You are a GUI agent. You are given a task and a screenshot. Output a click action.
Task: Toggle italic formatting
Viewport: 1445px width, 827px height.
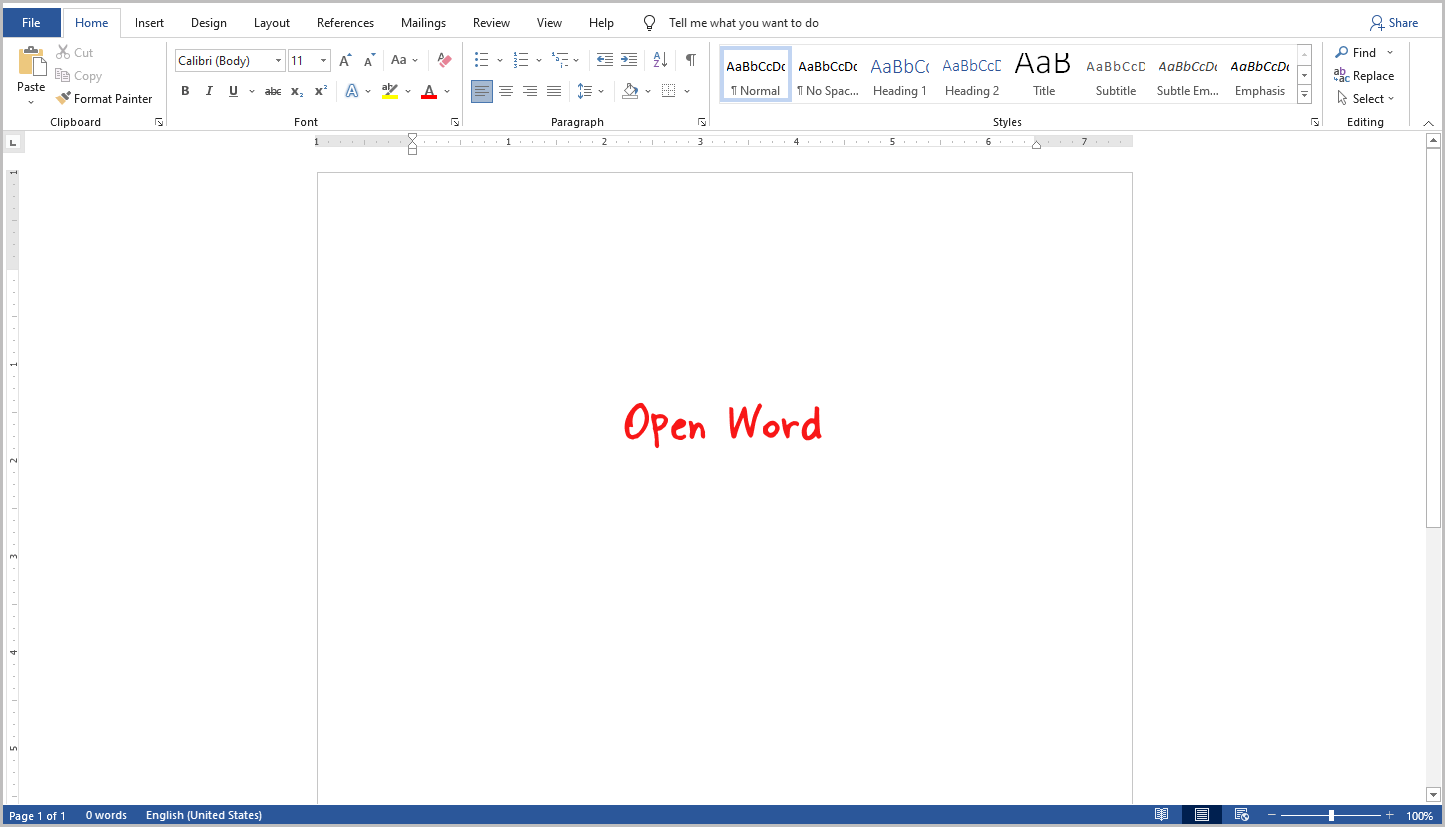click(x=209, y=91)
